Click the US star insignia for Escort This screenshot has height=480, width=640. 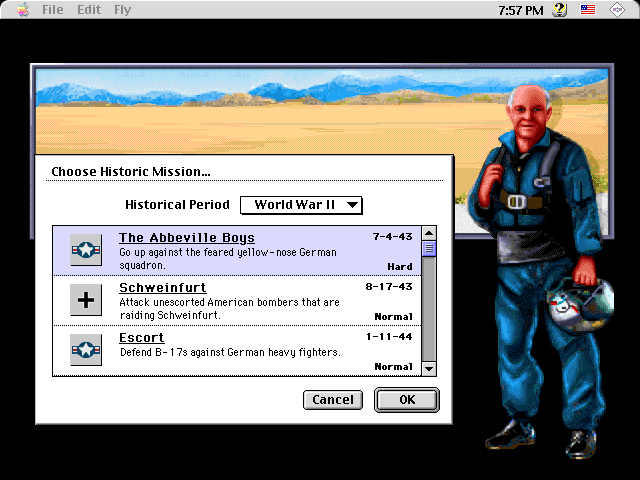pyautogui.click(x=86, y=350)
